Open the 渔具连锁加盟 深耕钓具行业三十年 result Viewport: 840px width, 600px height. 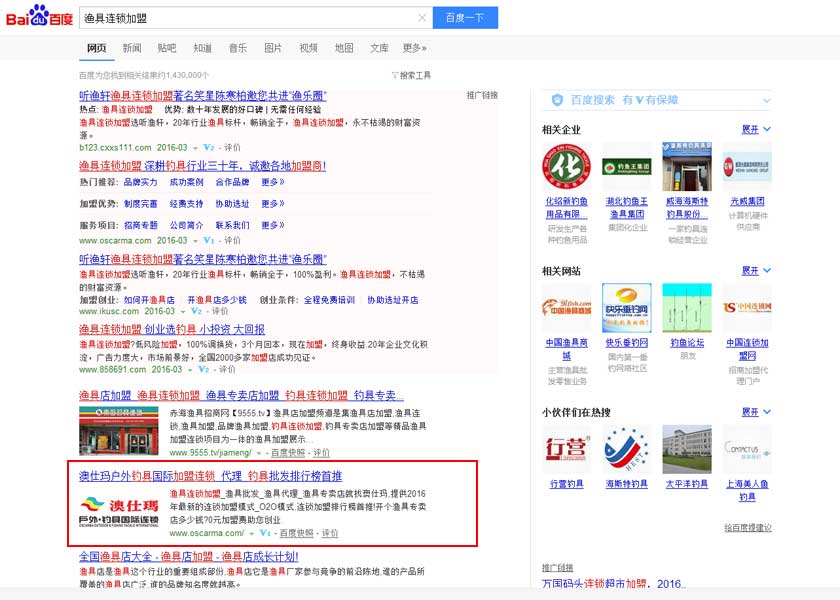coord(202,166)
